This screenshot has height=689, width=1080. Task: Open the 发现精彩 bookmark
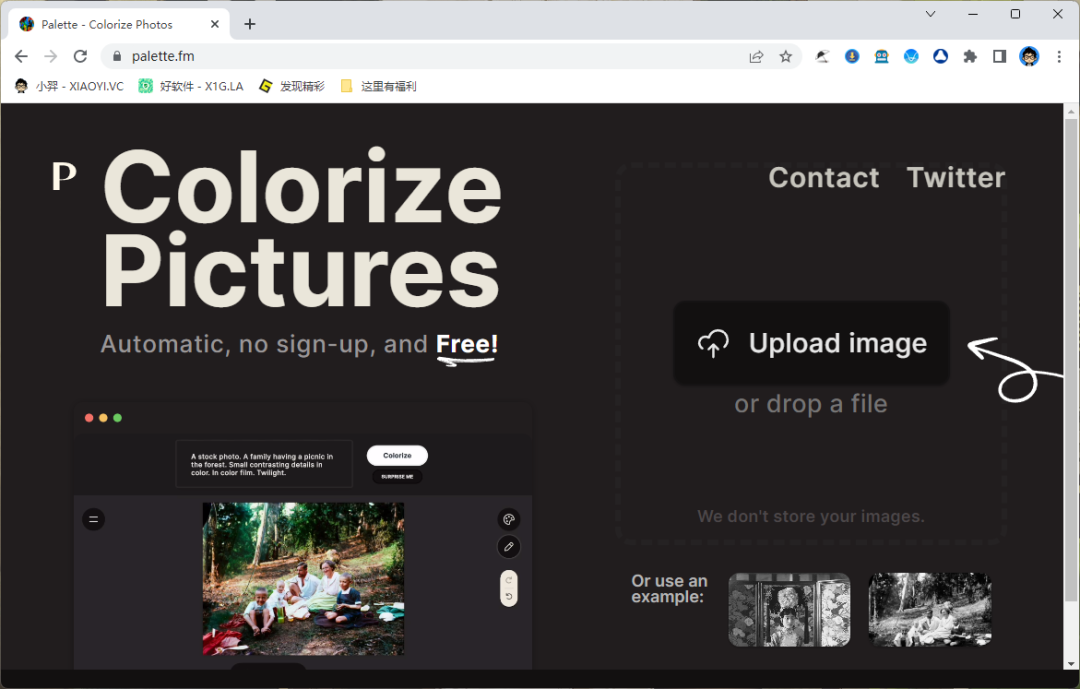tap(292, 86)
